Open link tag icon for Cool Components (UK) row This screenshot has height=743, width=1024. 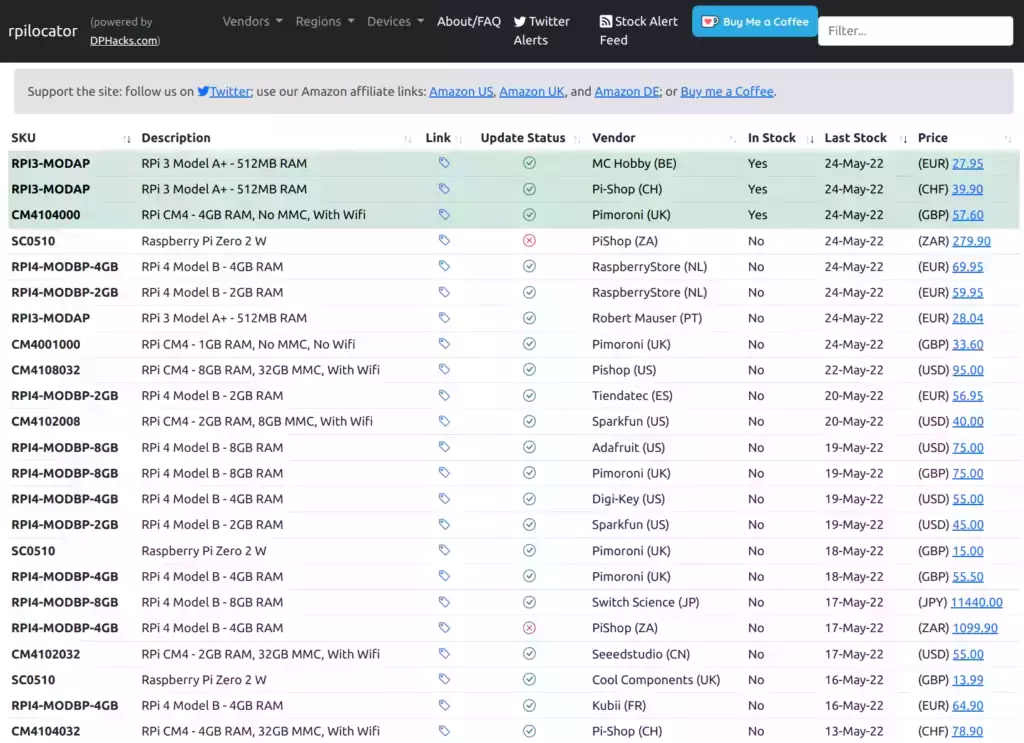444,680
